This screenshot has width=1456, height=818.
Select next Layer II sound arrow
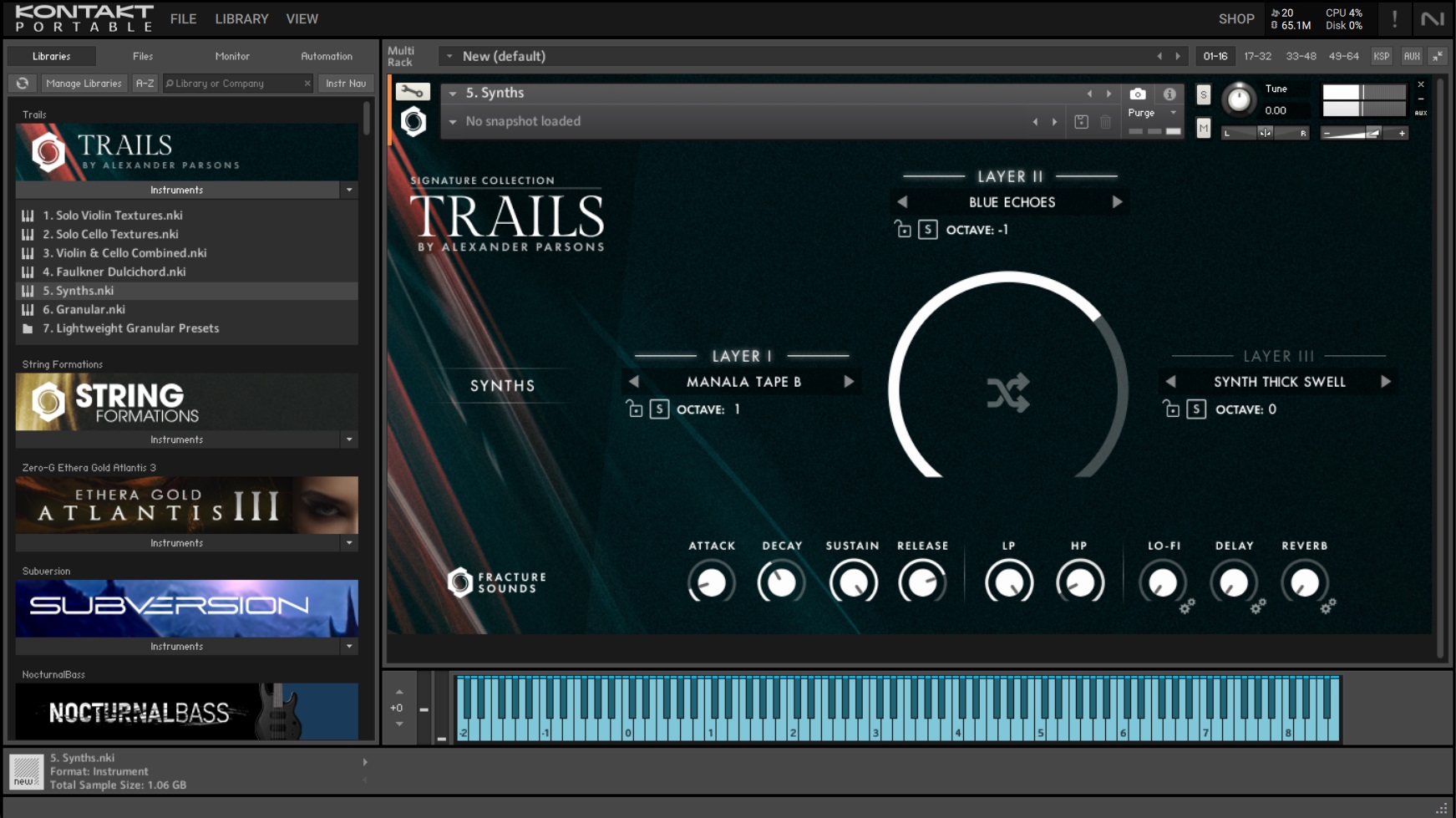pos(1117,202)
